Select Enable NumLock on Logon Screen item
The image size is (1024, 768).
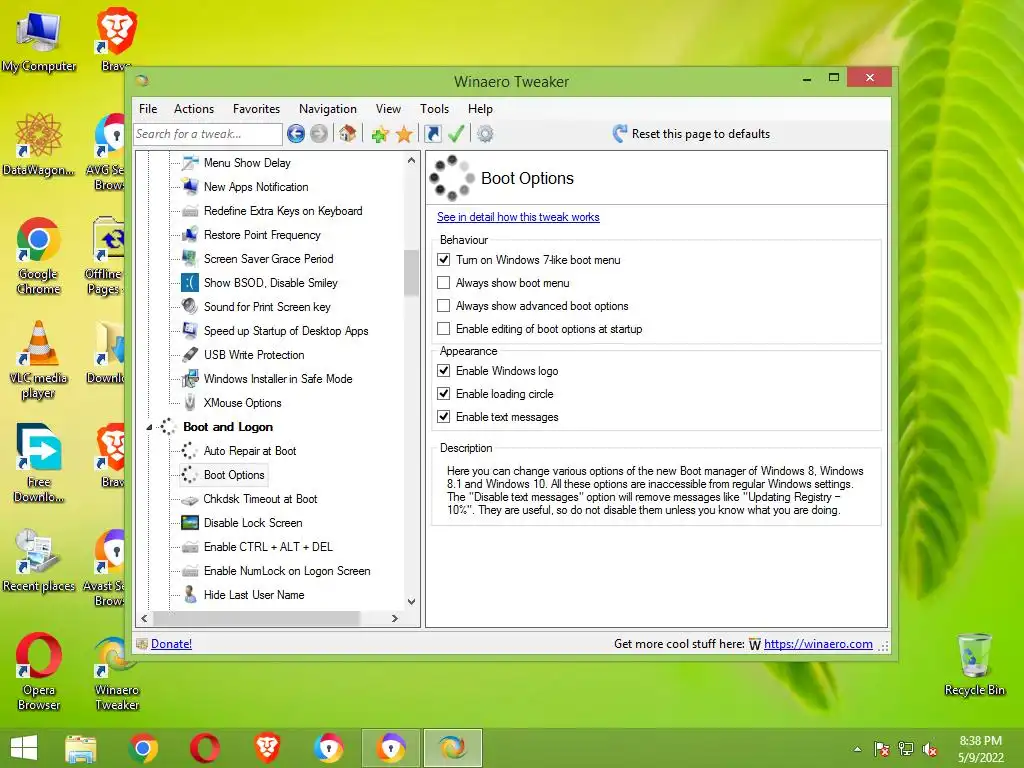click(x=287, y=571)
